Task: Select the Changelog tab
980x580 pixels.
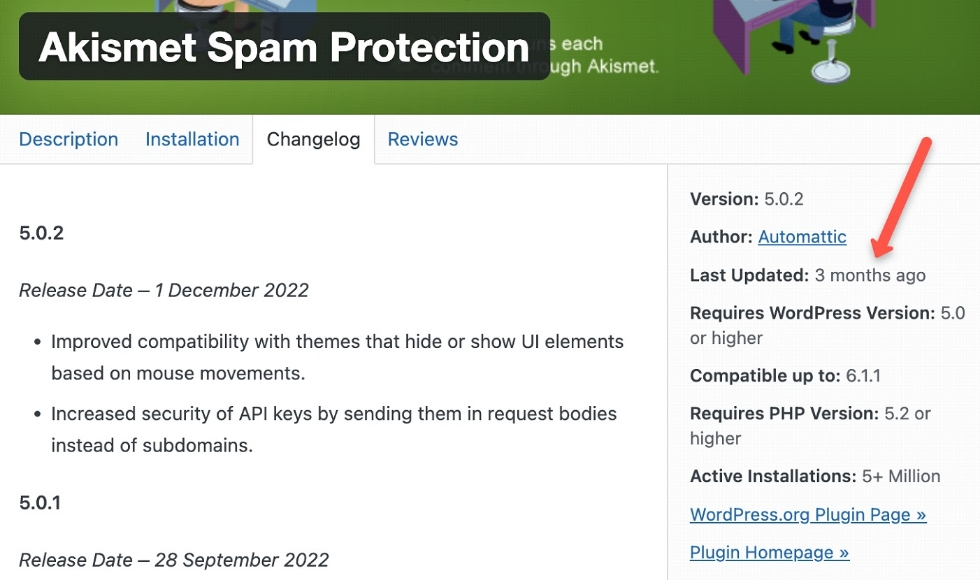Action: tap(313, 139)
